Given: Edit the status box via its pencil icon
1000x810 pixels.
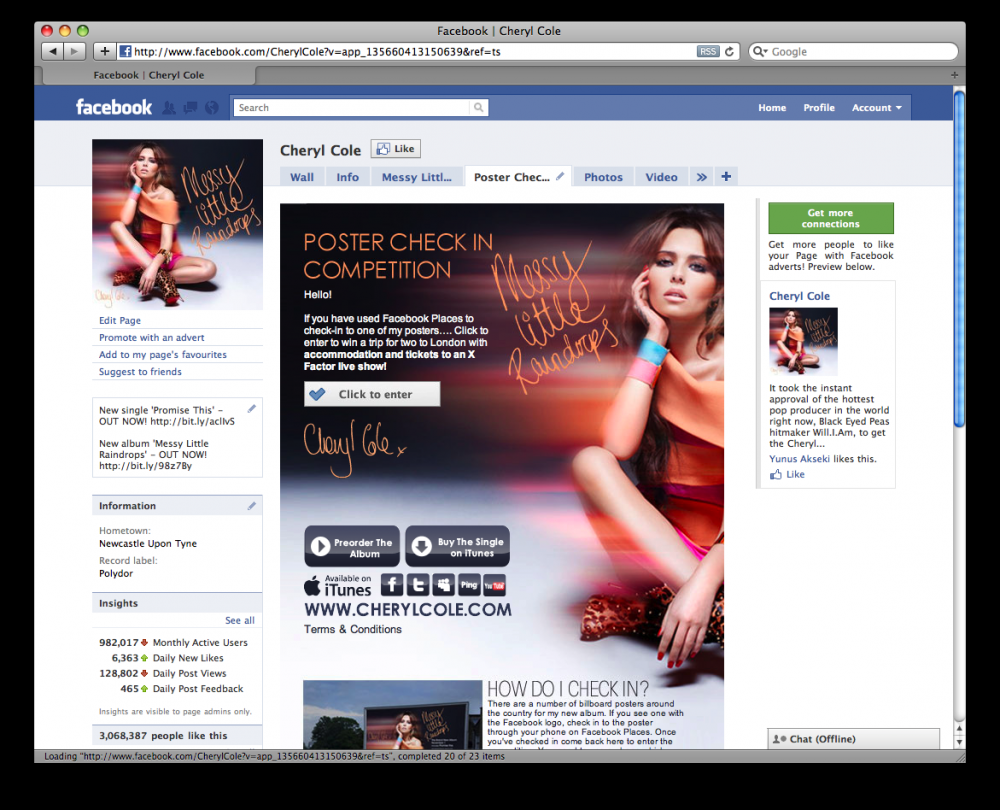Looking at the screenshot, I should point(252,409).
